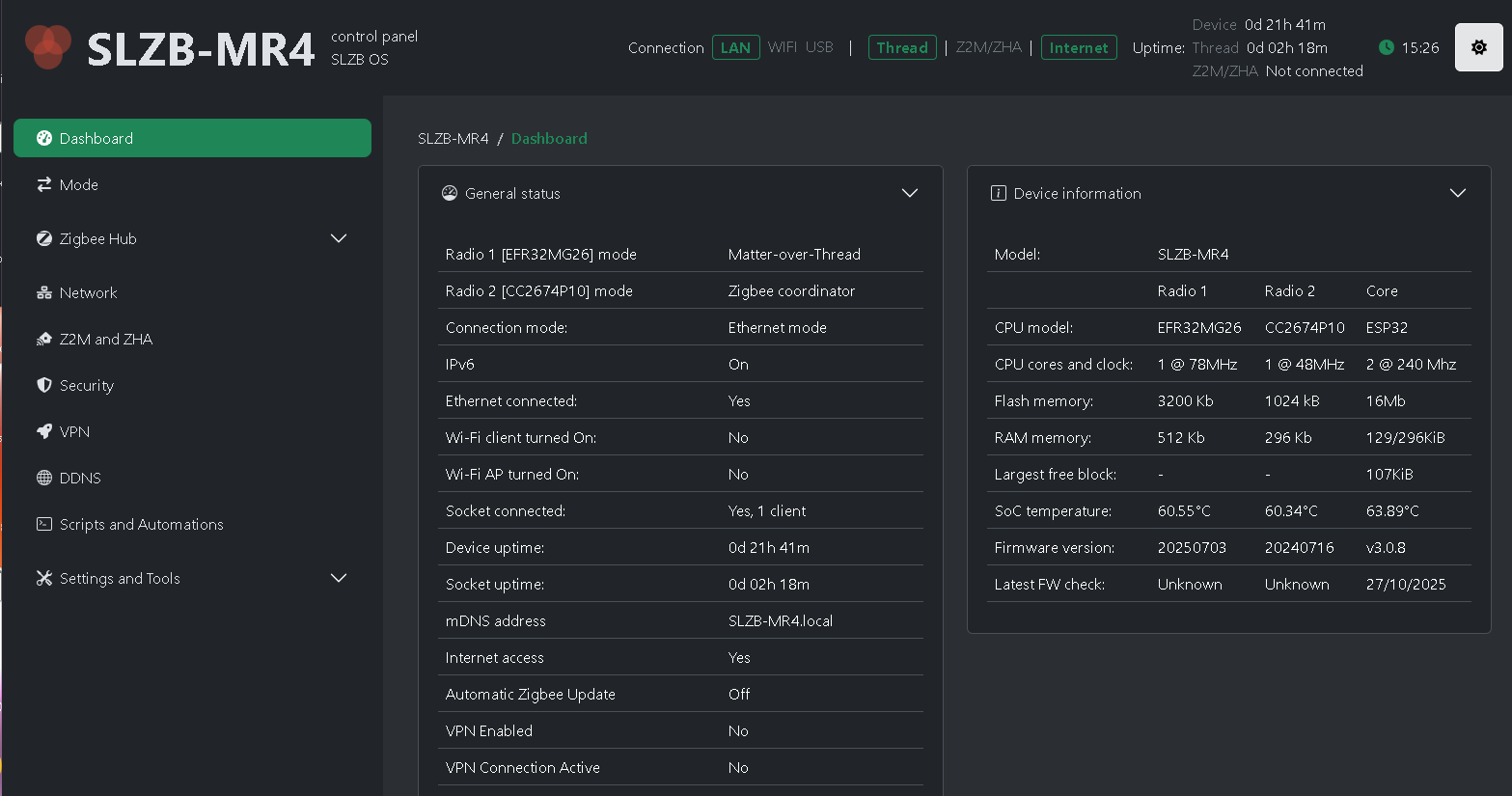Click the DDNS globe icon

point(44,478)
